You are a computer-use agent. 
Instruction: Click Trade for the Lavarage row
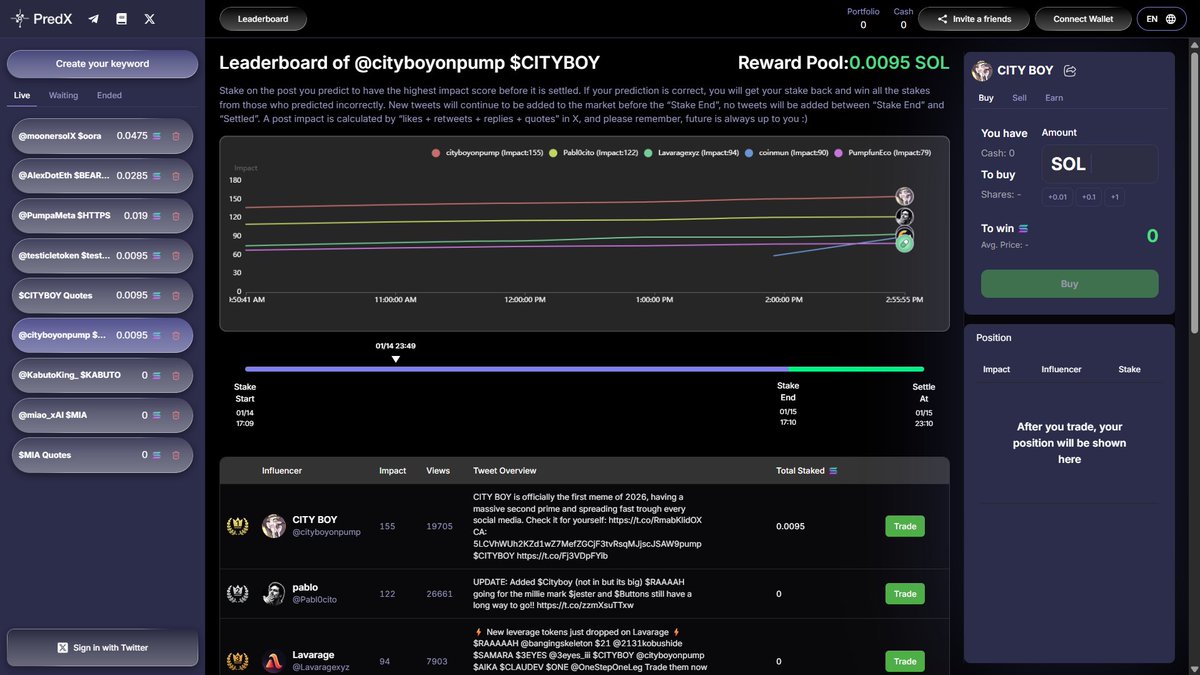pyautogui.click(x=905, y=661)
